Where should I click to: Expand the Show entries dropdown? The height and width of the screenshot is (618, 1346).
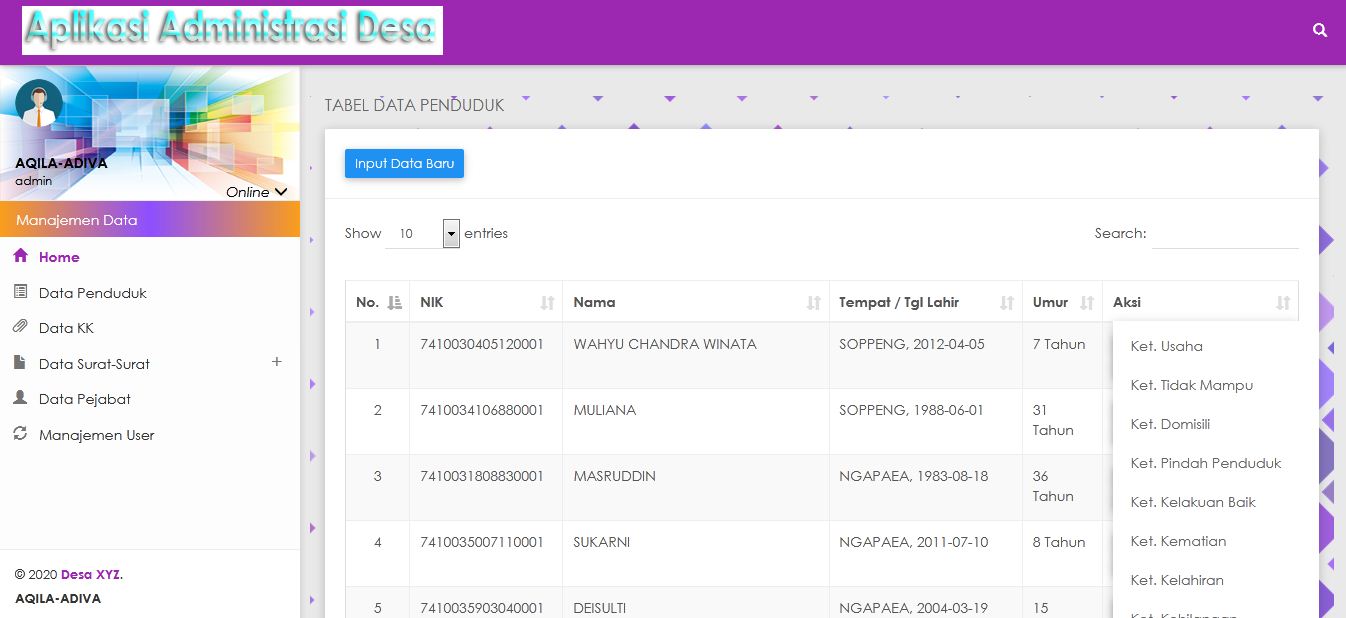451,233
